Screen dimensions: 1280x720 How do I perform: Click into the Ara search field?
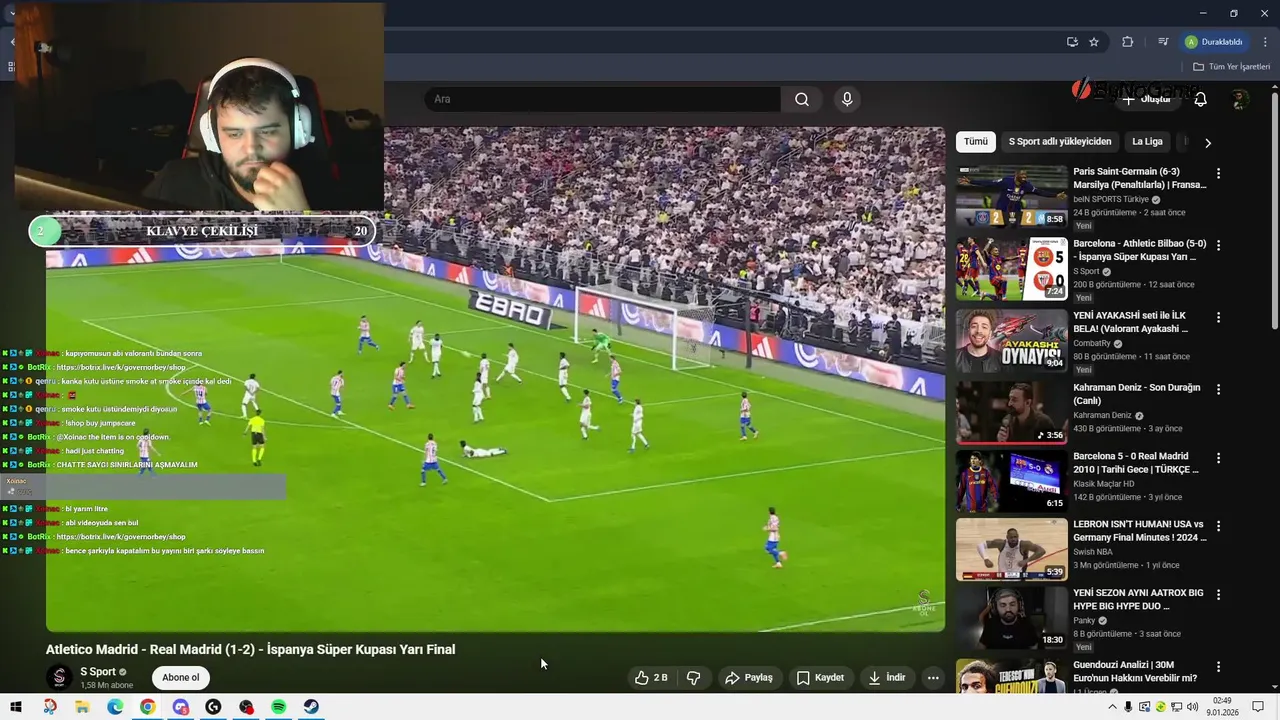click(x=602, y=99)
